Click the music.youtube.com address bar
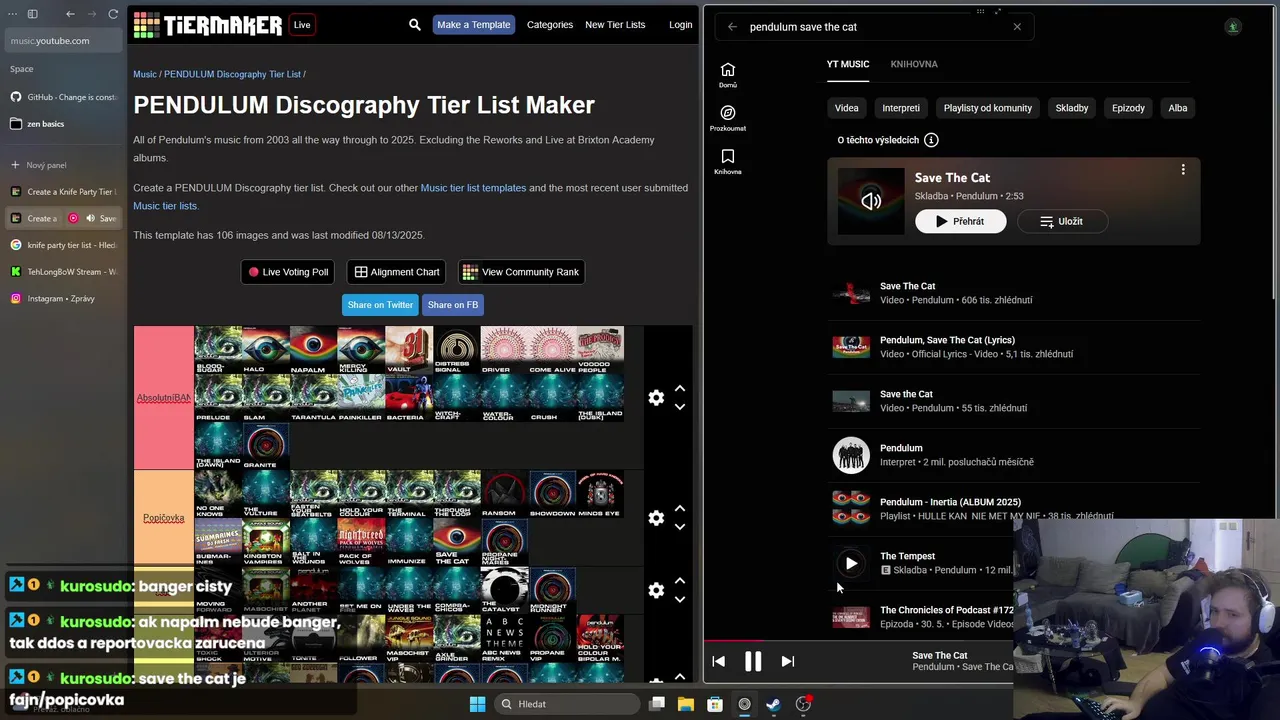 [x=64, y=41]
